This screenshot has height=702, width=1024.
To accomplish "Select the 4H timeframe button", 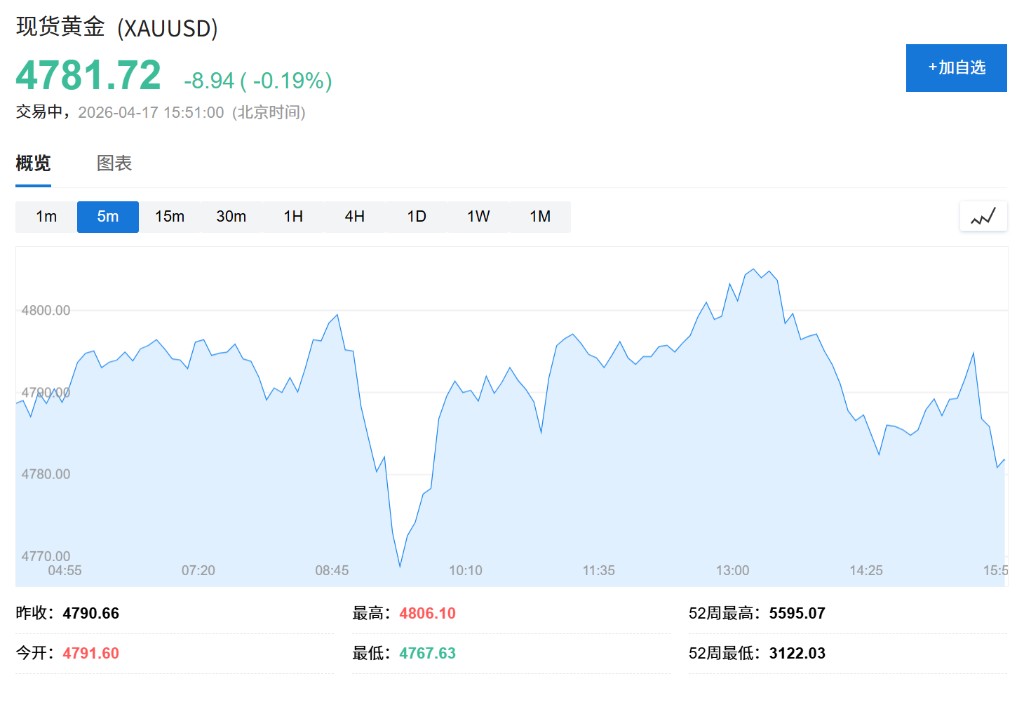I will point(355,217).
